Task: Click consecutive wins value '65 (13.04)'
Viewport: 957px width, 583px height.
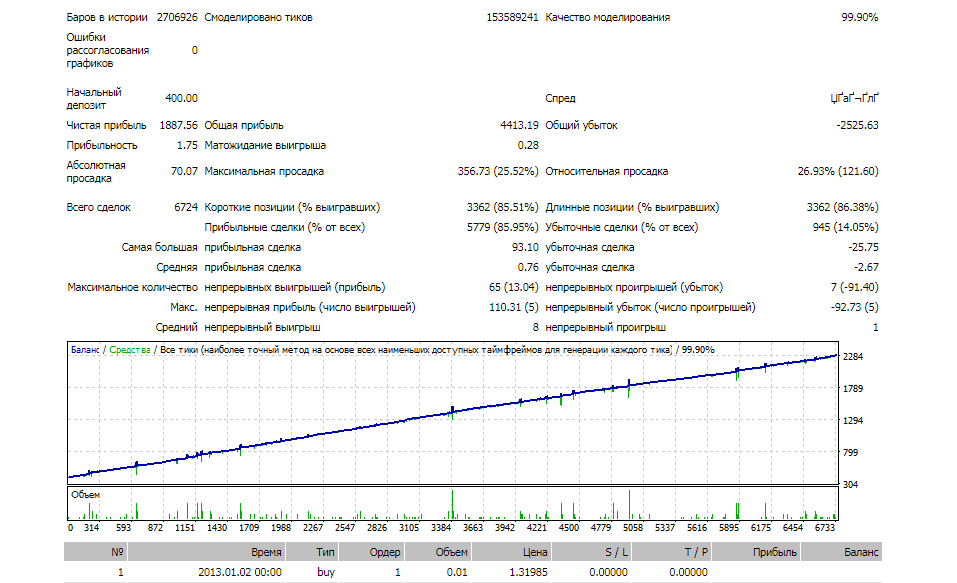Action: click(513, 287)
